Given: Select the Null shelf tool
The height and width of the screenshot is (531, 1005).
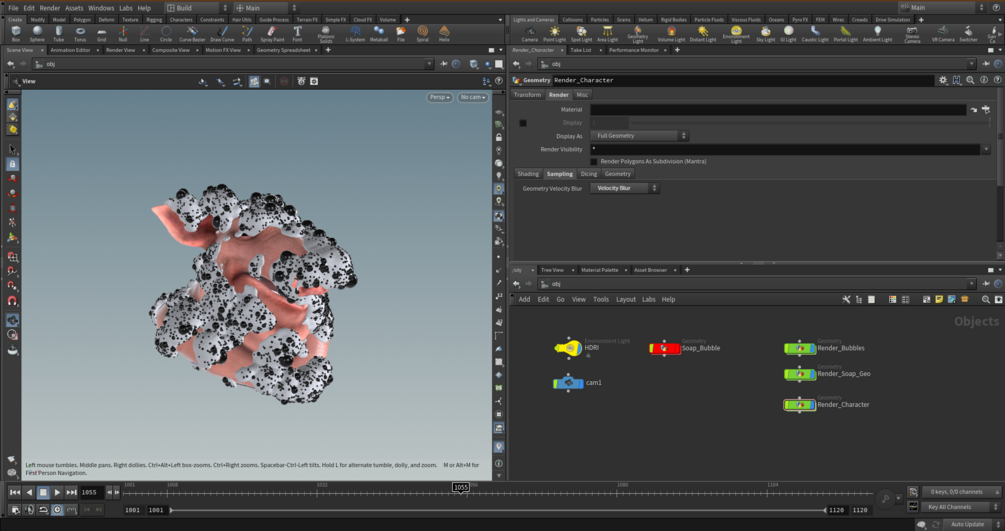Looking at the screenshot, I should click(123, 33).
